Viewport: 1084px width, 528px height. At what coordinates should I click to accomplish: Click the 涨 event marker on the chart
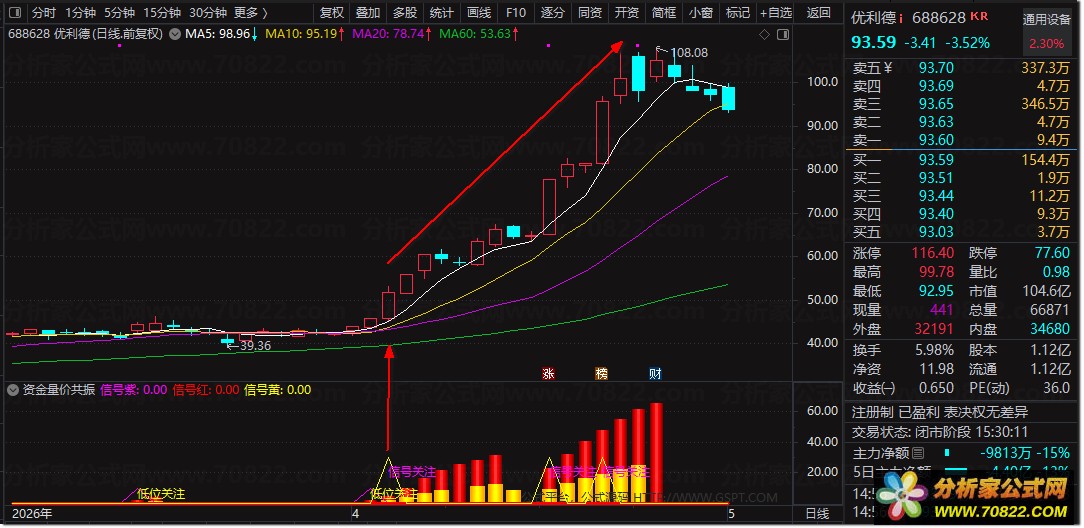click(548, 374)
